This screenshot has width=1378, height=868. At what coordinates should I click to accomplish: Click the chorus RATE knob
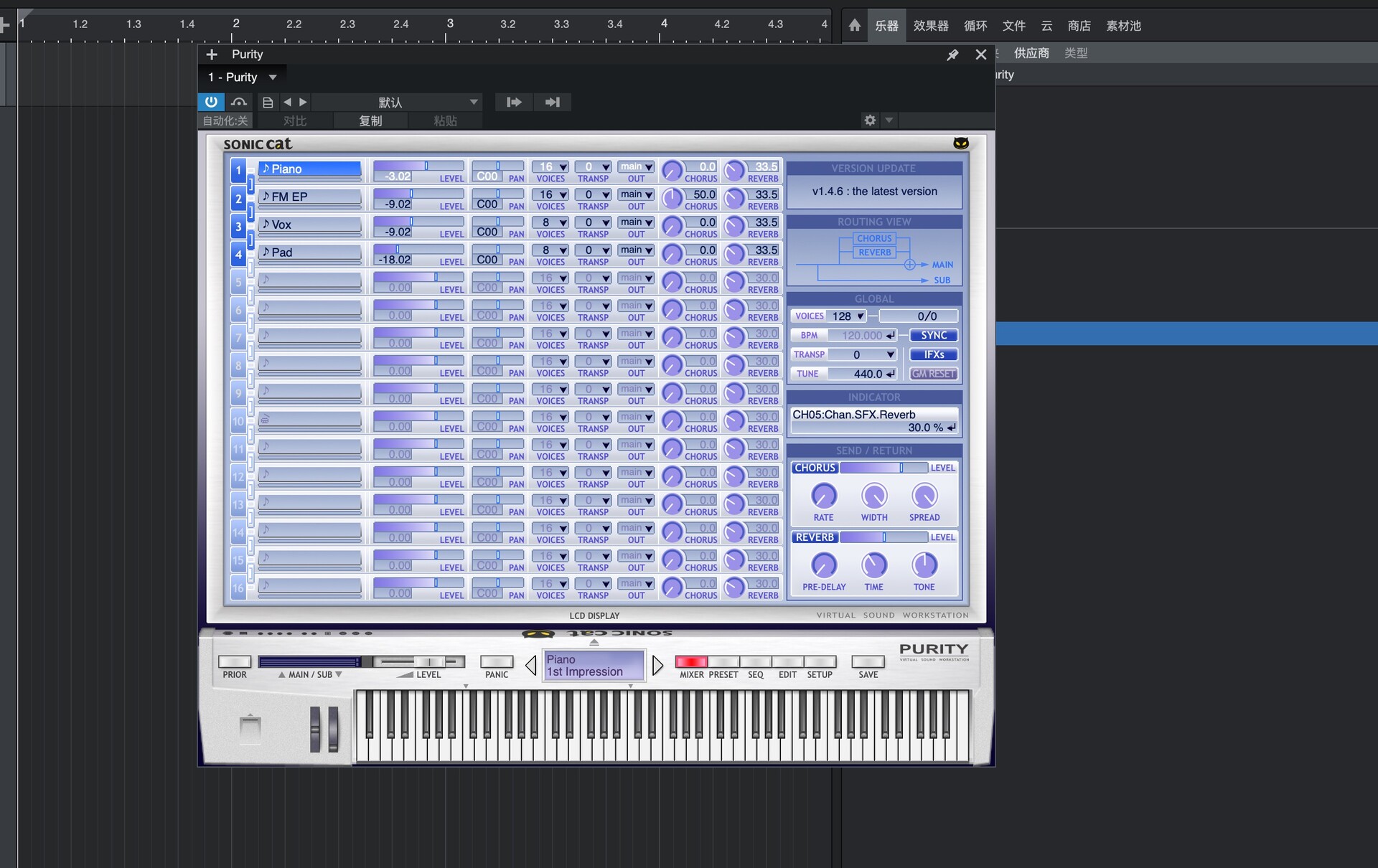click(x=824, y=496)
